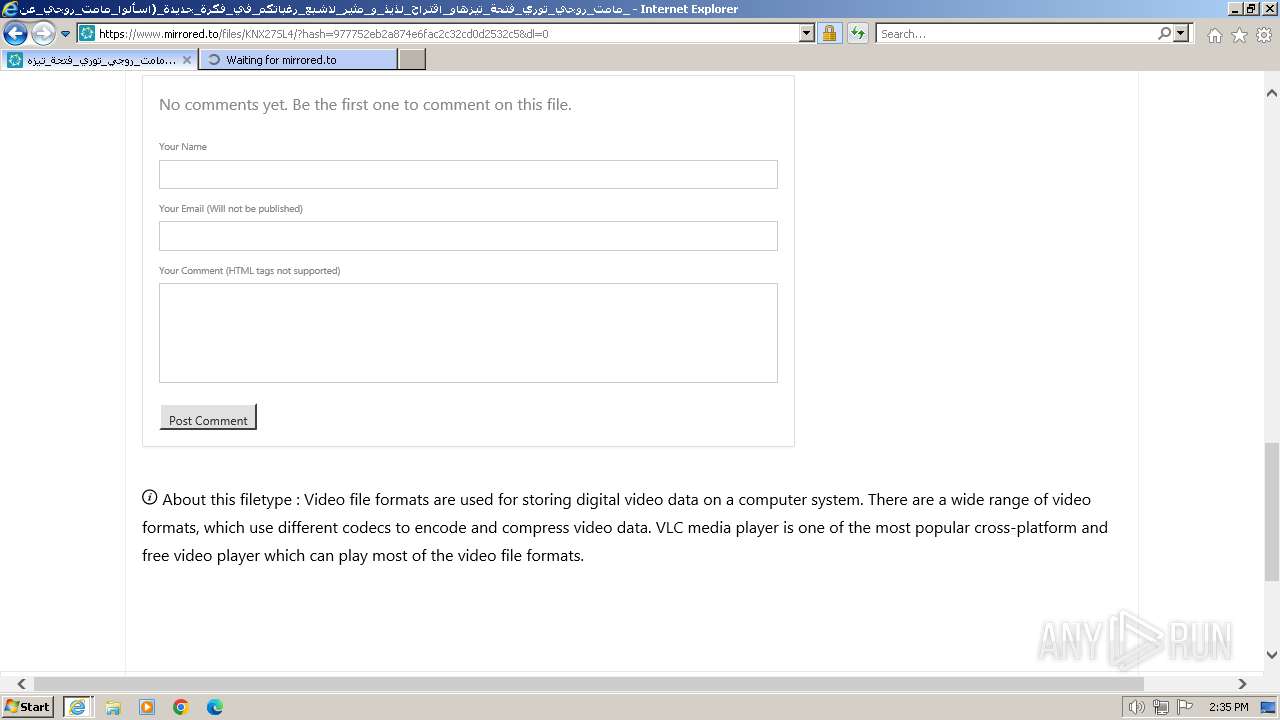Go to the Home page icon
1280x720 pixels.
point(1214,35)
